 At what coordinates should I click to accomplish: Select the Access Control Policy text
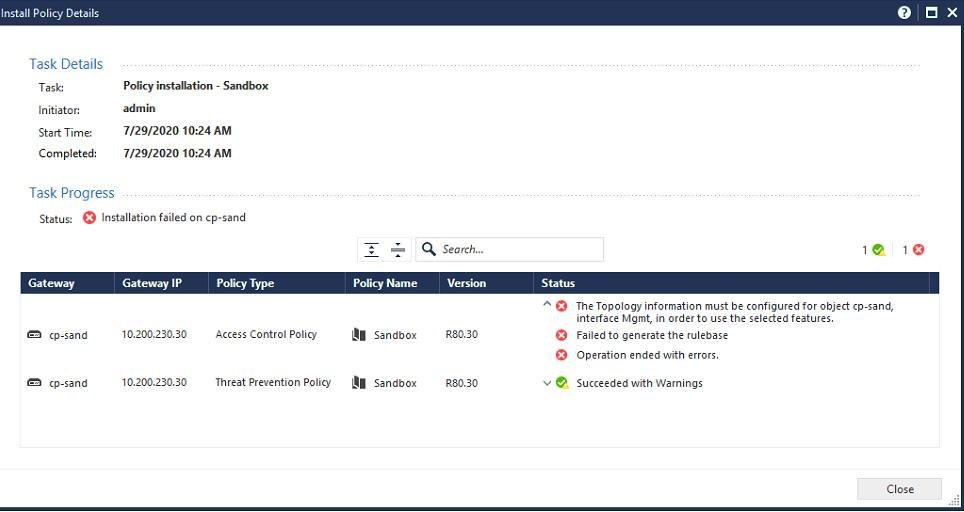click(266, 334)
